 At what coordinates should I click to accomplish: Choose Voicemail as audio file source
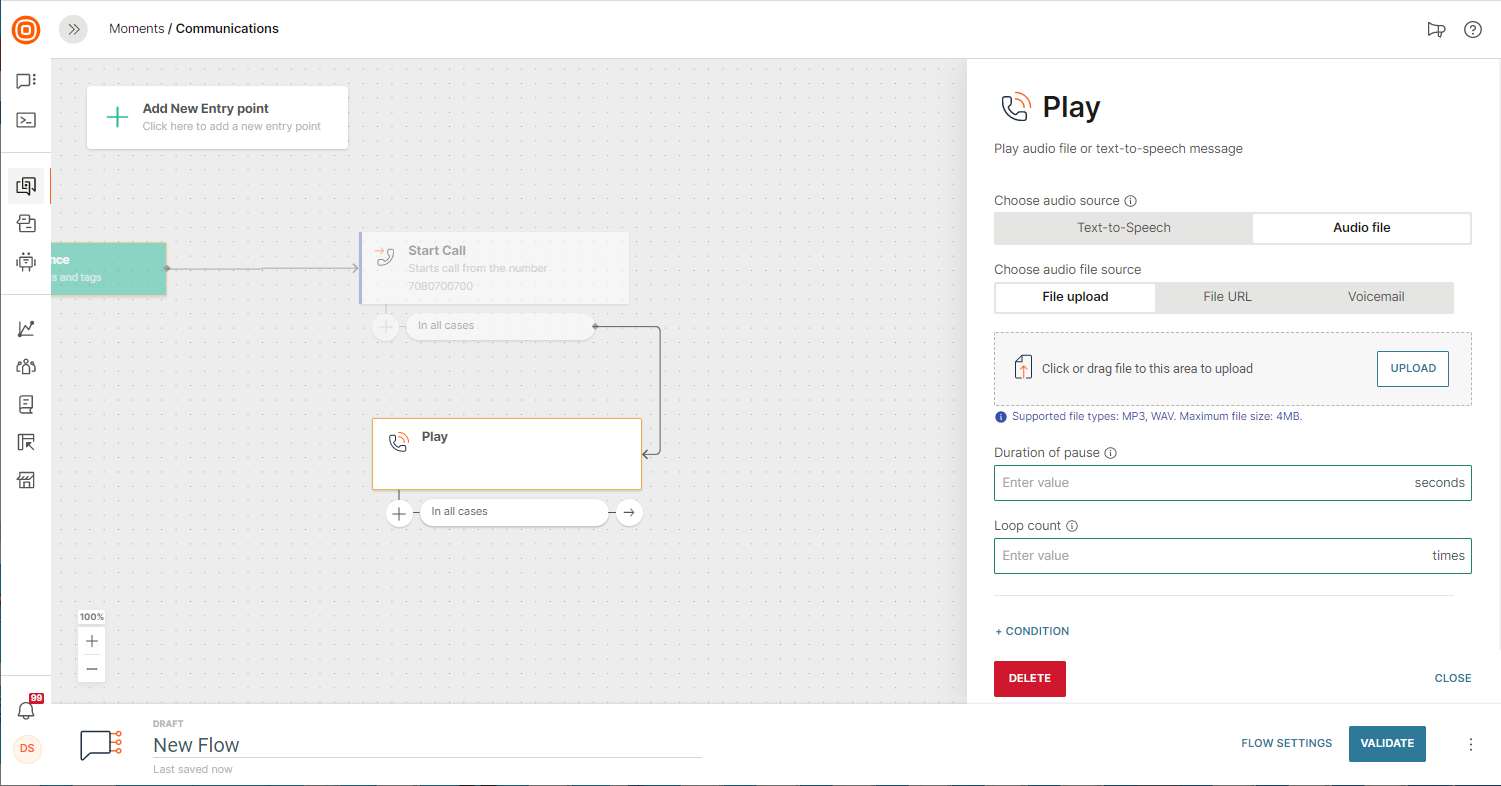(x=1376, y=297)
